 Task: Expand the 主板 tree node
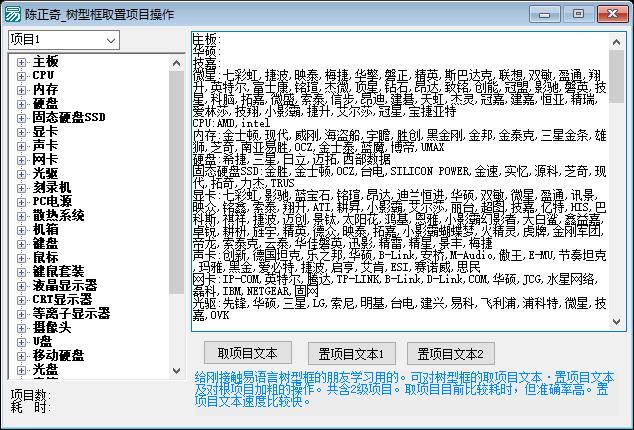pyautogui.click(x=21, y=62)
